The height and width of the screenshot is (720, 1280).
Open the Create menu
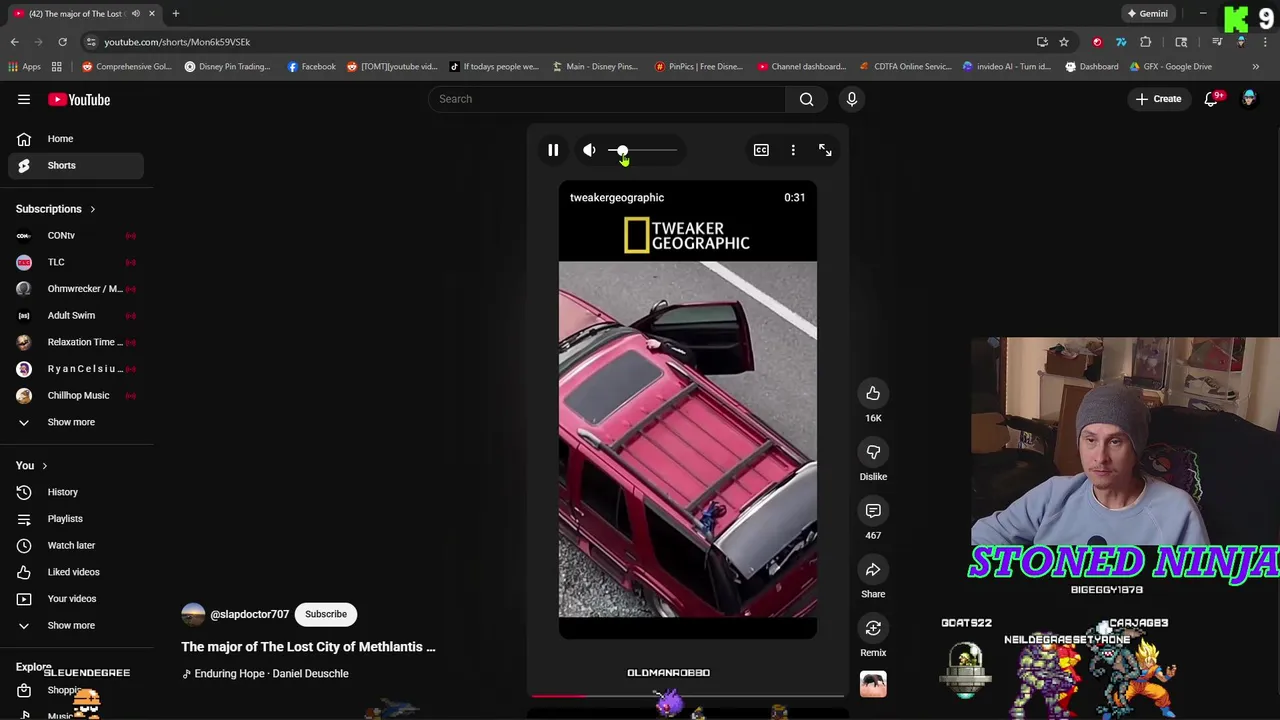pos(1158,99)
